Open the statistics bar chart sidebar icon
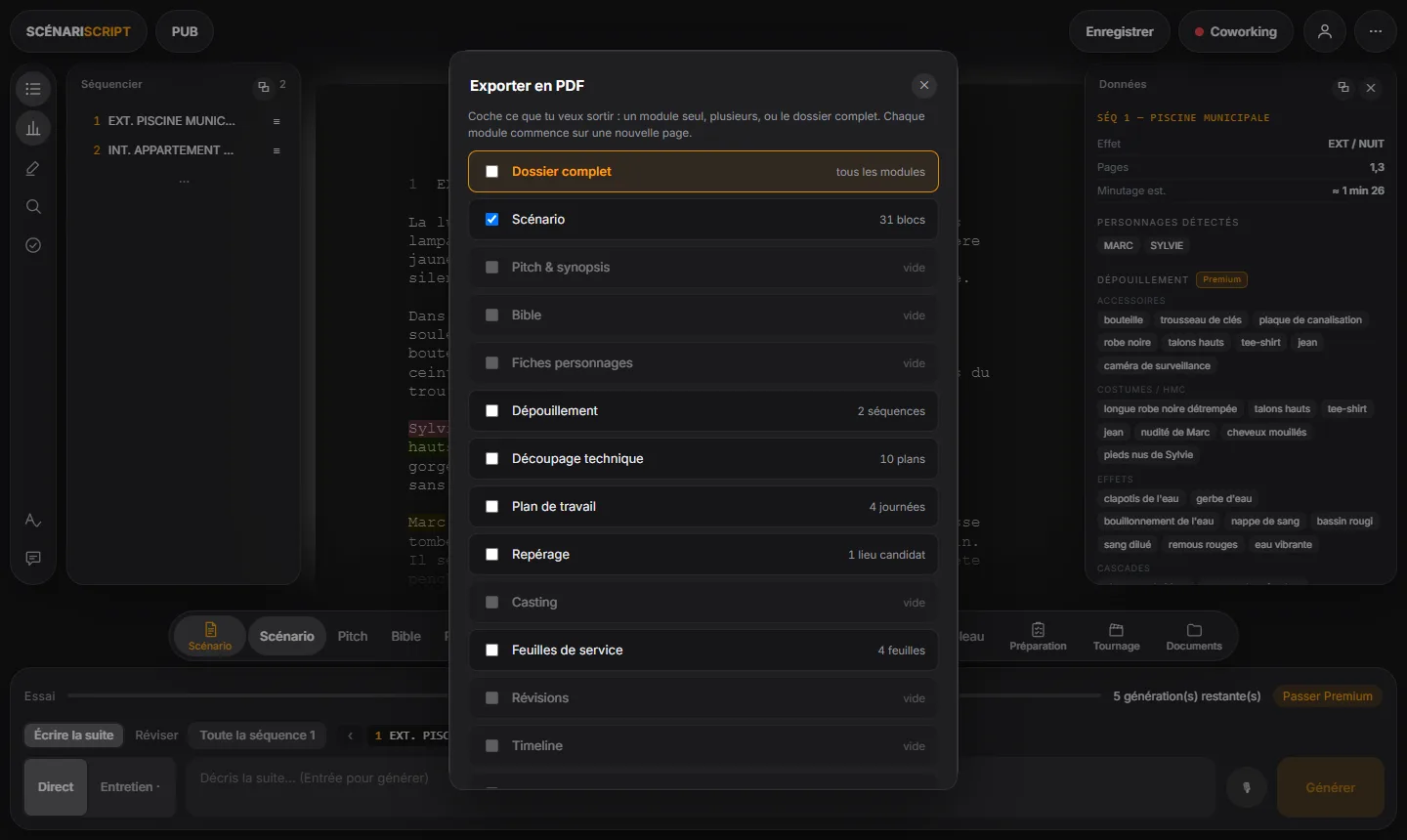Image resolution: width=1407 pixels, height=840 pixels. pos(33,128)
